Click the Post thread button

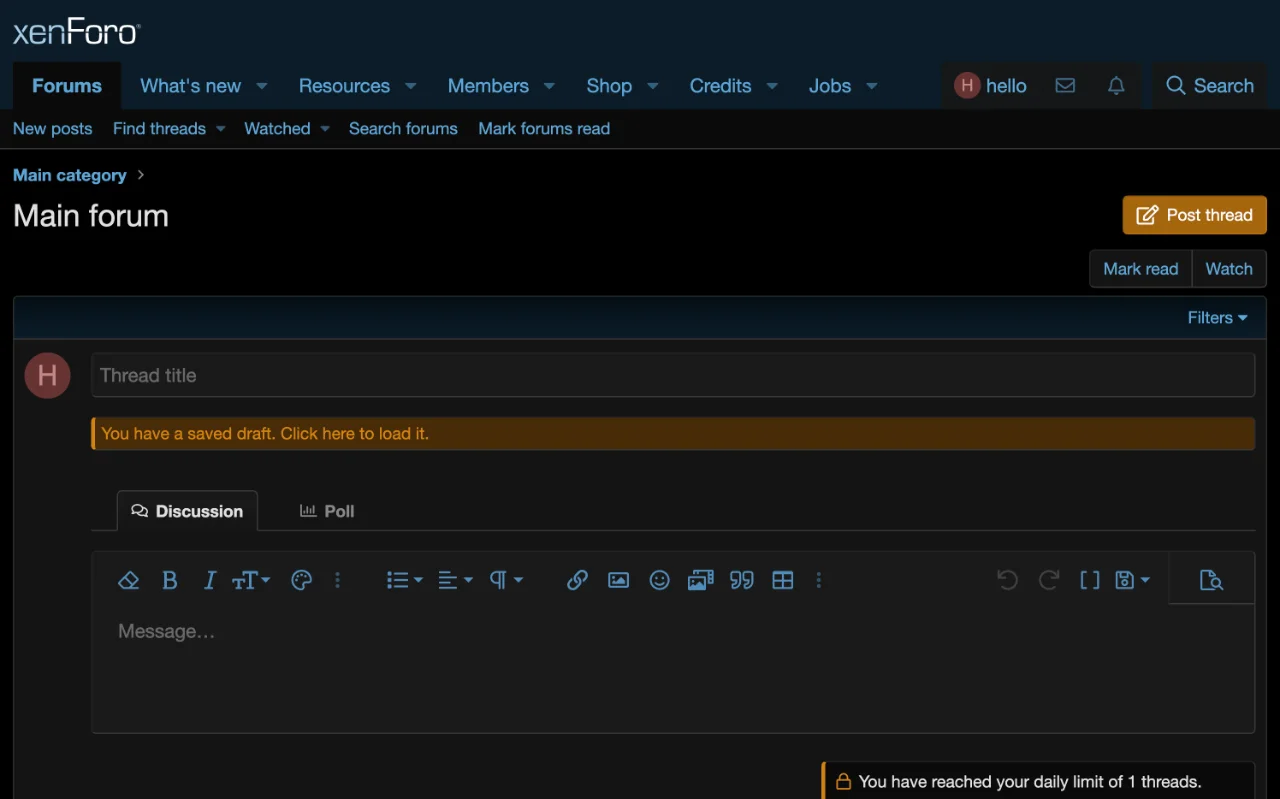(x=1194, y=215)
